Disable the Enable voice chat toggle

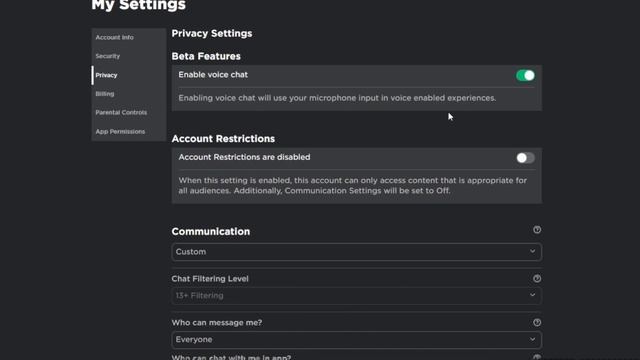pos(525,76)
